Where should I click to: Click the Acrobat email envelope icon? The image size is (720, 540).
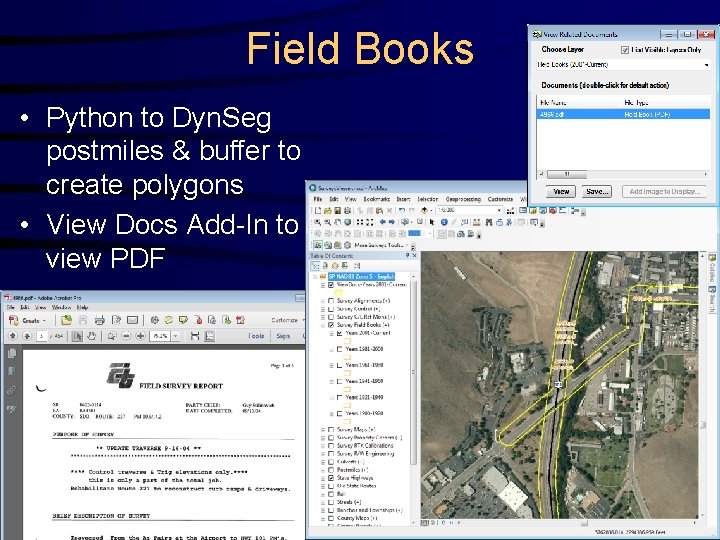tap(133, 320)
